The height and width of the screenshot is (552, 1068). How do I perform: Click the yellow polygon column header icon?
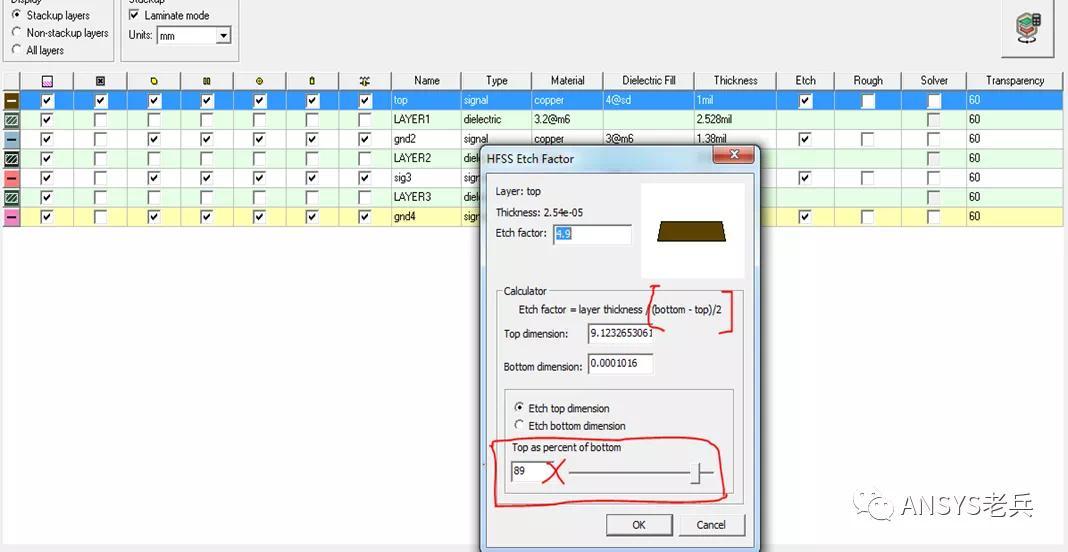coord(154,81)
